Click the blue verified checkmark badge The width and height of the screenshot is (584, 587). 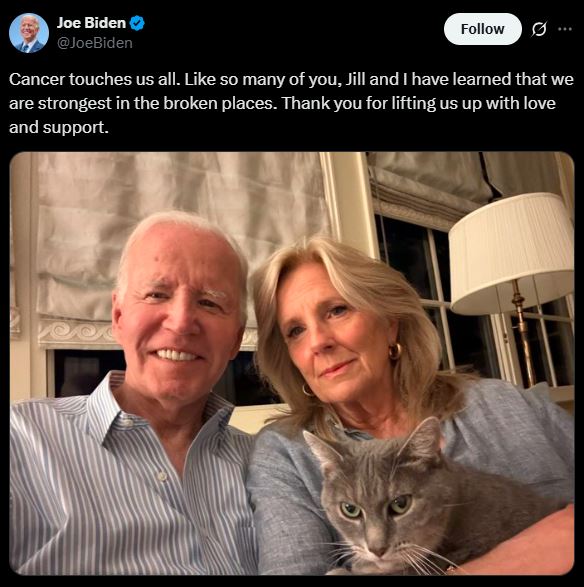point(137,23)
